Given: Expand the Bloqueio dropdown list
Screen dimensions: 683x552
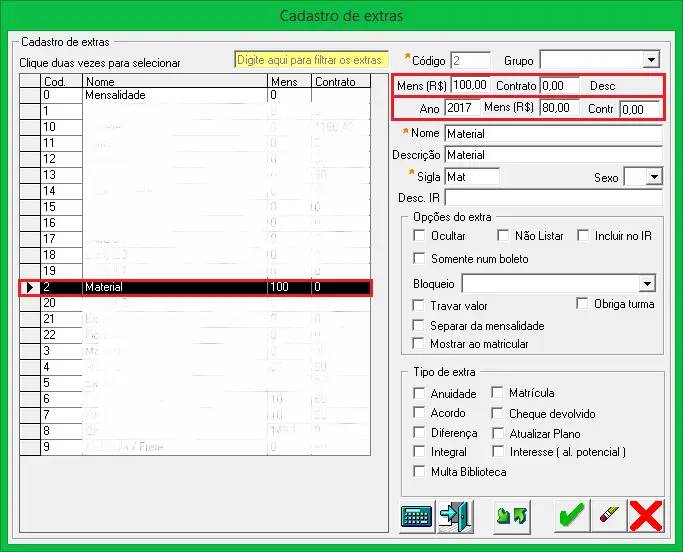Looking at the screenshot, I should (647, 284).
